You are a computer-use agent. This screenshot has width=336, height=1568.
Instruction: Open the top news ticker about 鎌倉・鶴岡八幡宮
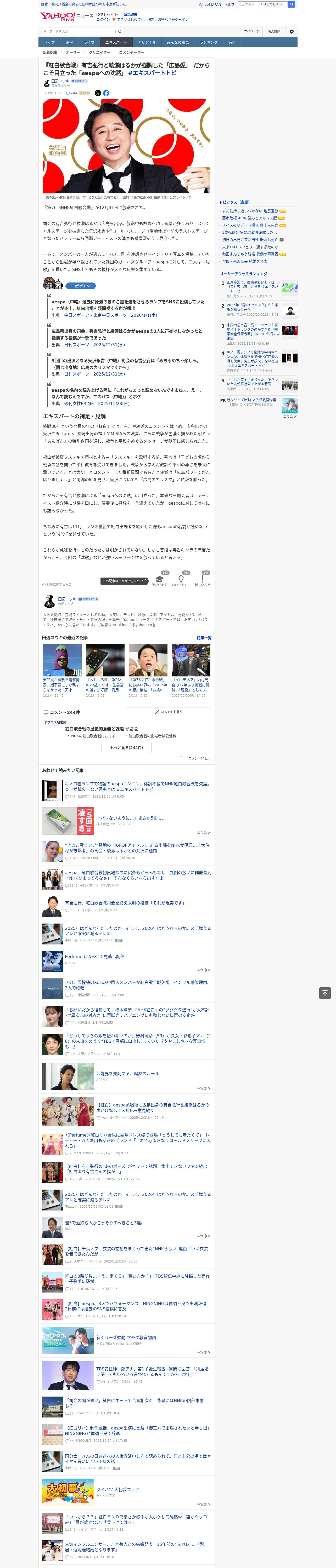coord(83,4)
